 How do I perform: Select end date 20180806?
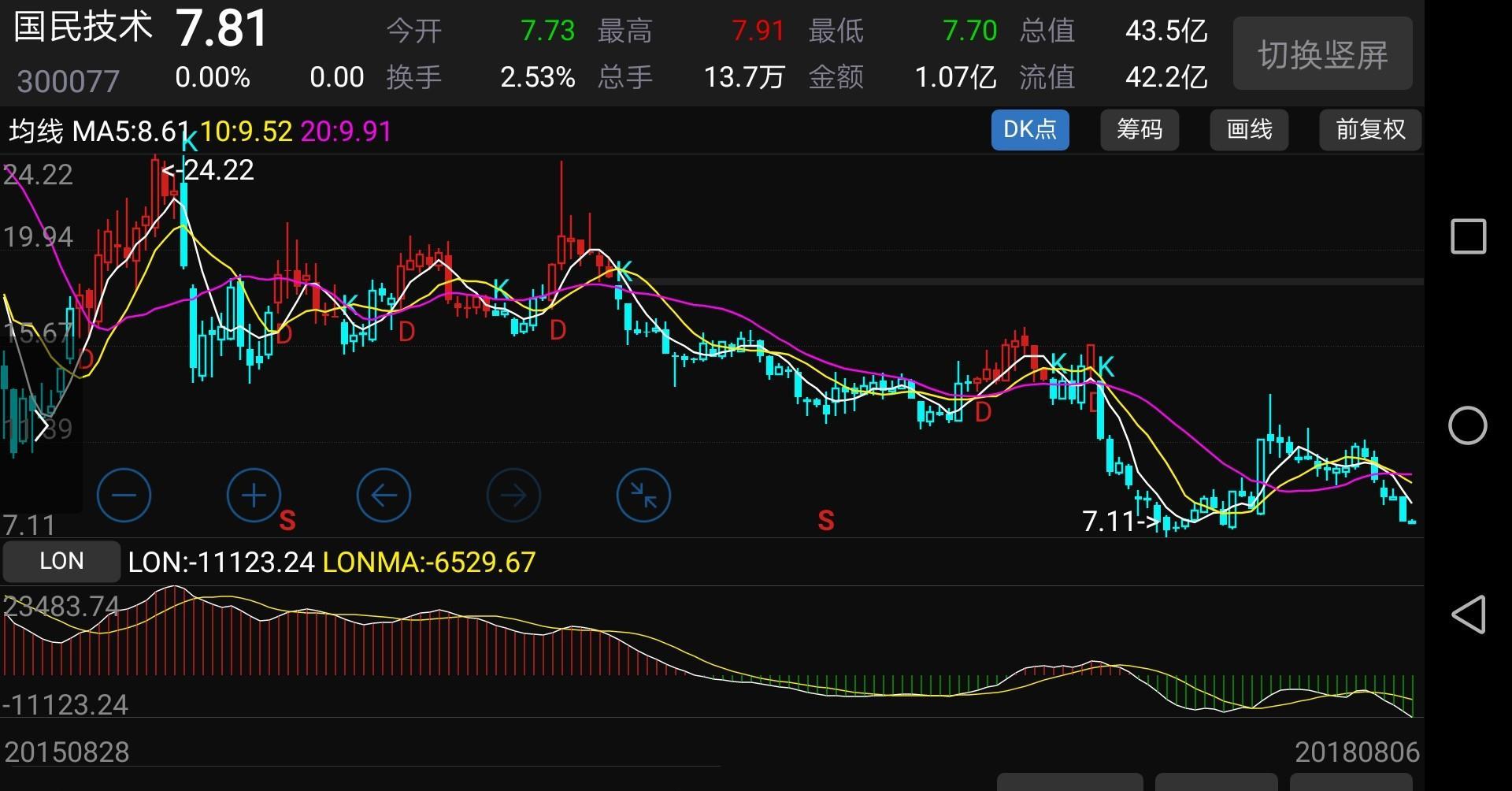(1358, 752)
